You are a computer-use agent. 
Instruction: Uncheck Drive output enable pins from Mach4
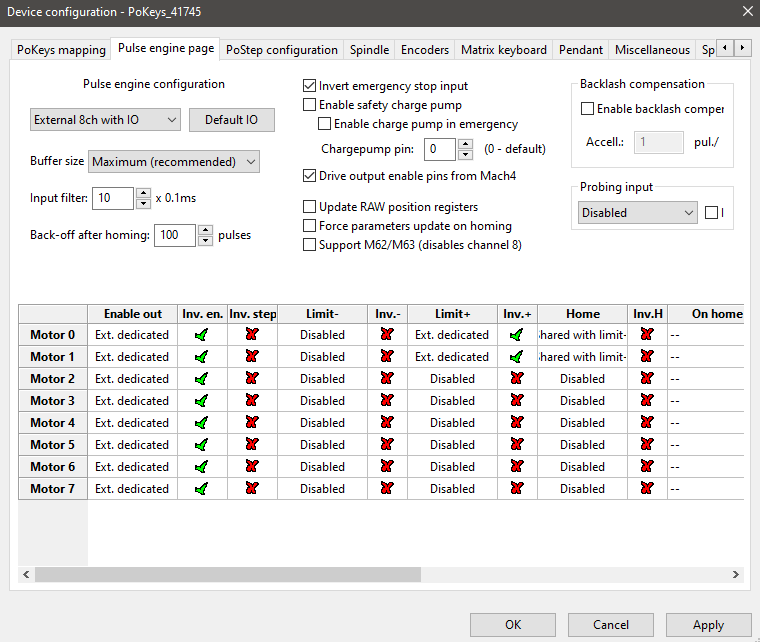[x=309, y=176]
